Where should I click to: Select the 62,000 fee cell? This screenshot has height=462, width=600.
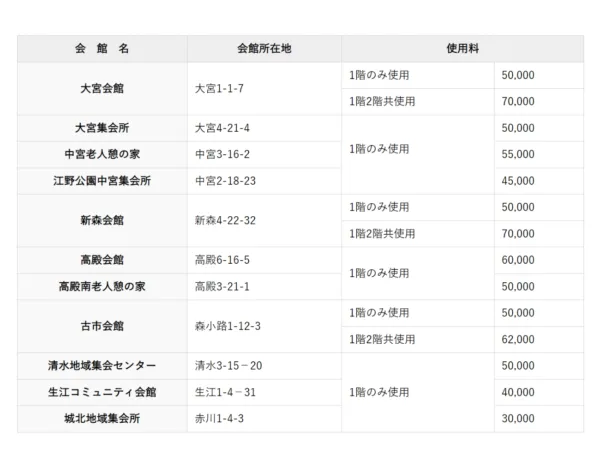click(519, 339)
